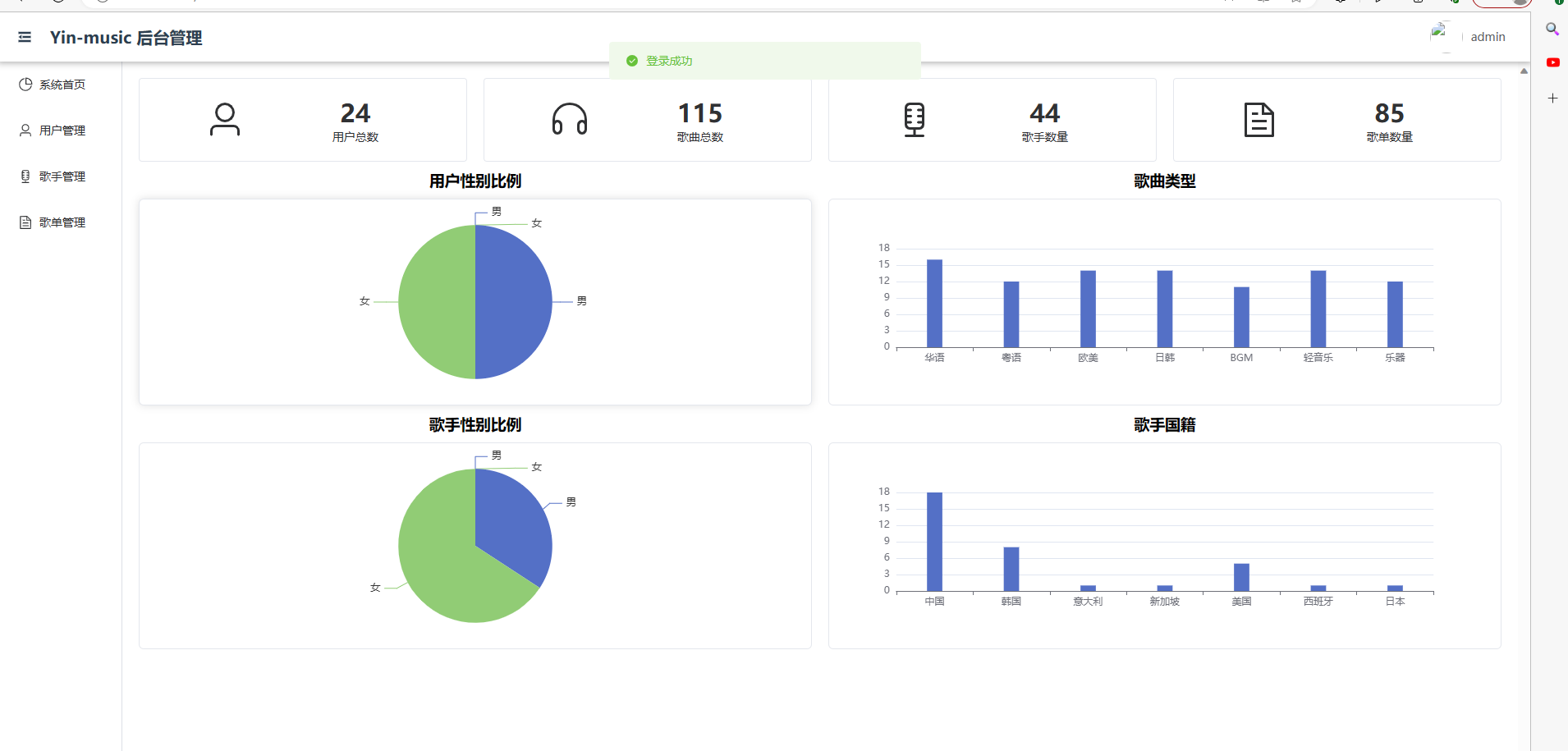The image size is (1568, 751).
Task: Open YouTube icon in browser sidebar
Action: (1552, 62)
